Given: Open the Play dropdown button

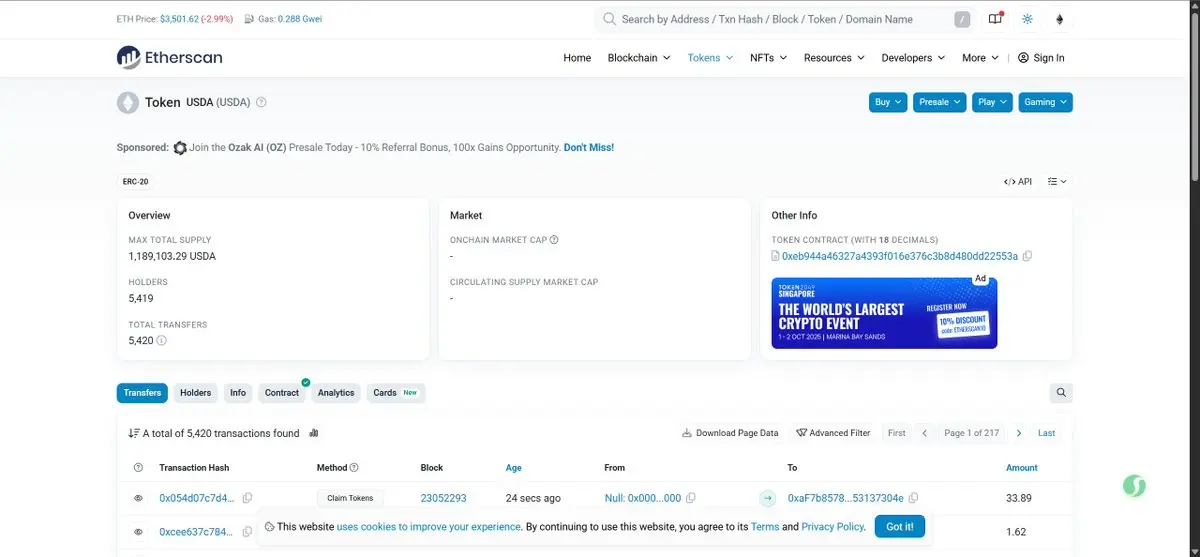Looking at the screenshot, I should (993, 102).
